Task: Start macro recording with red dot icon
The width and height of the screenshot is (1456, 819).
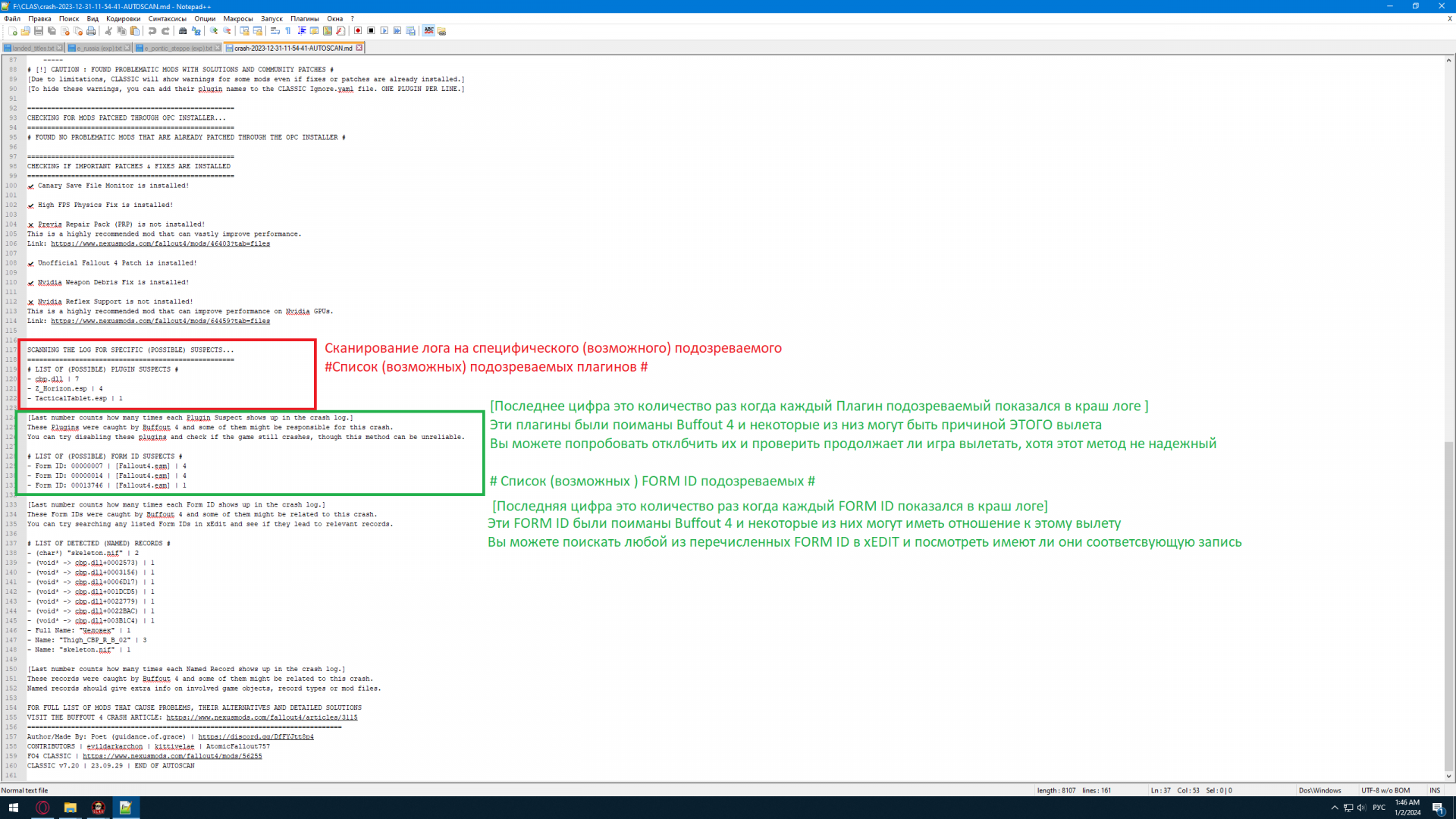Action: click(x=358, y=31)
